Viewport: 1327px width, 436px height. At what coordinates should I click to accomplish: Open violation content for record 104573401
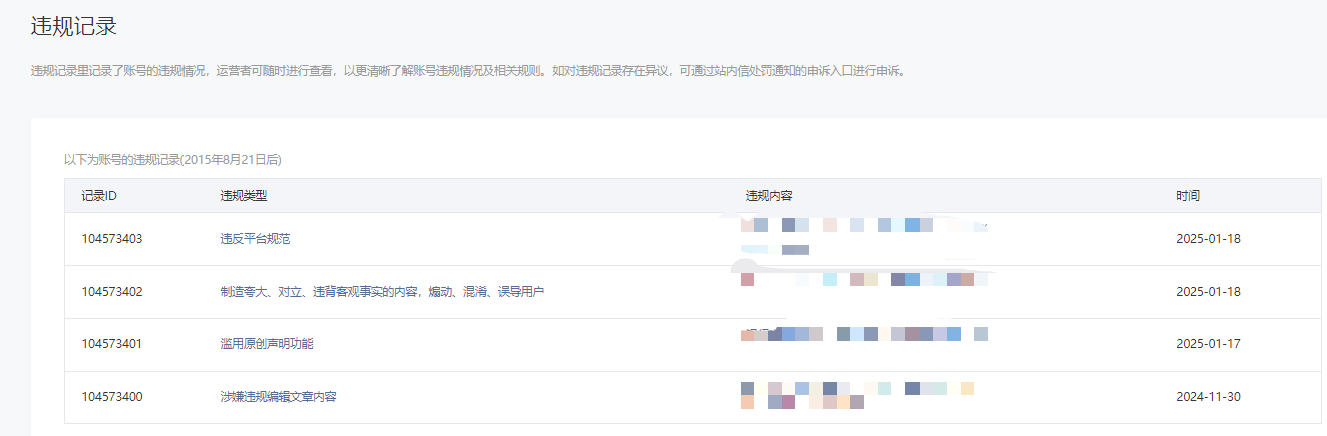[x=864, y=334]
